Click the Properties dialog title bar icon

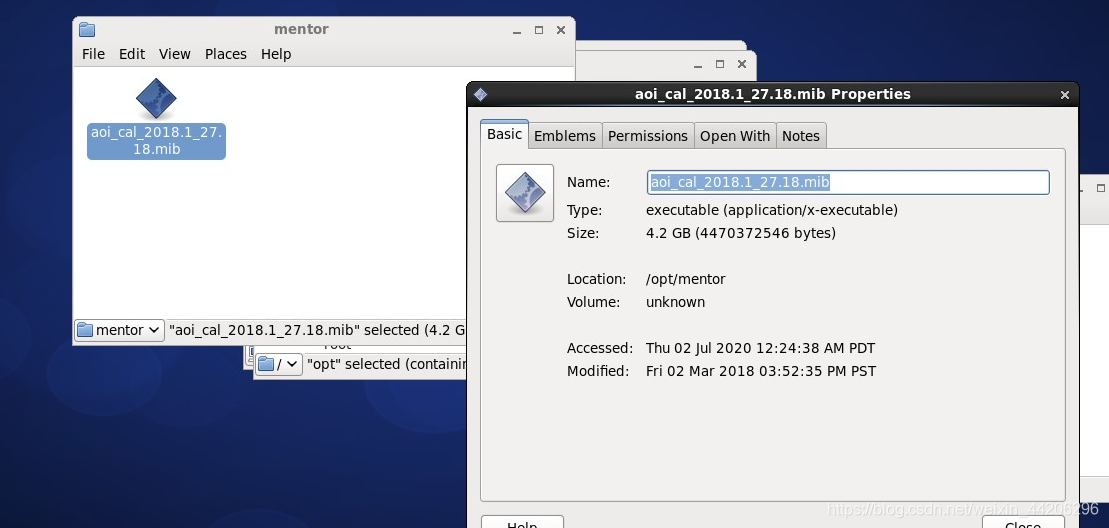[480, 94]
